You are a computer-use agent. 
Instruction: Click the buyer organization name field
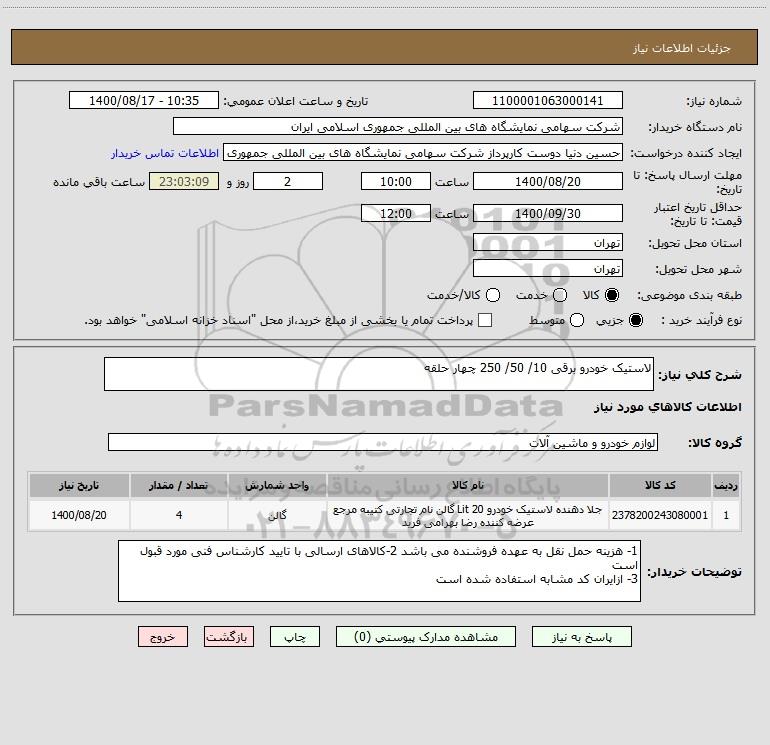coord(398,126)
